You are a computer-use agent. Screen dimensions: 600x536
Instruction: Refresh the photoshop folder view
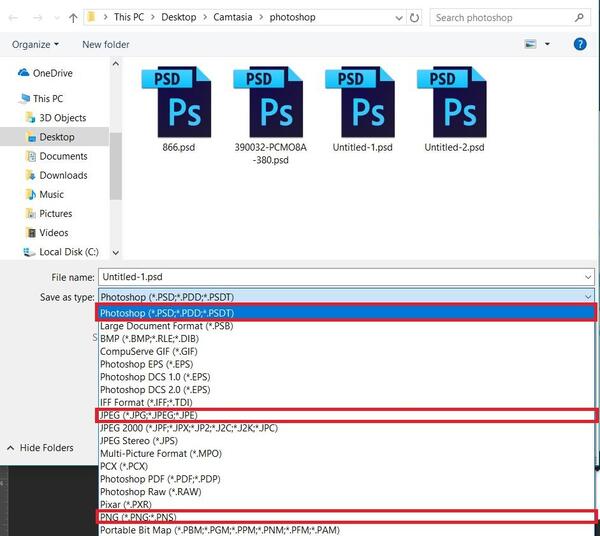pyautogui.click(x=414, y=18)
